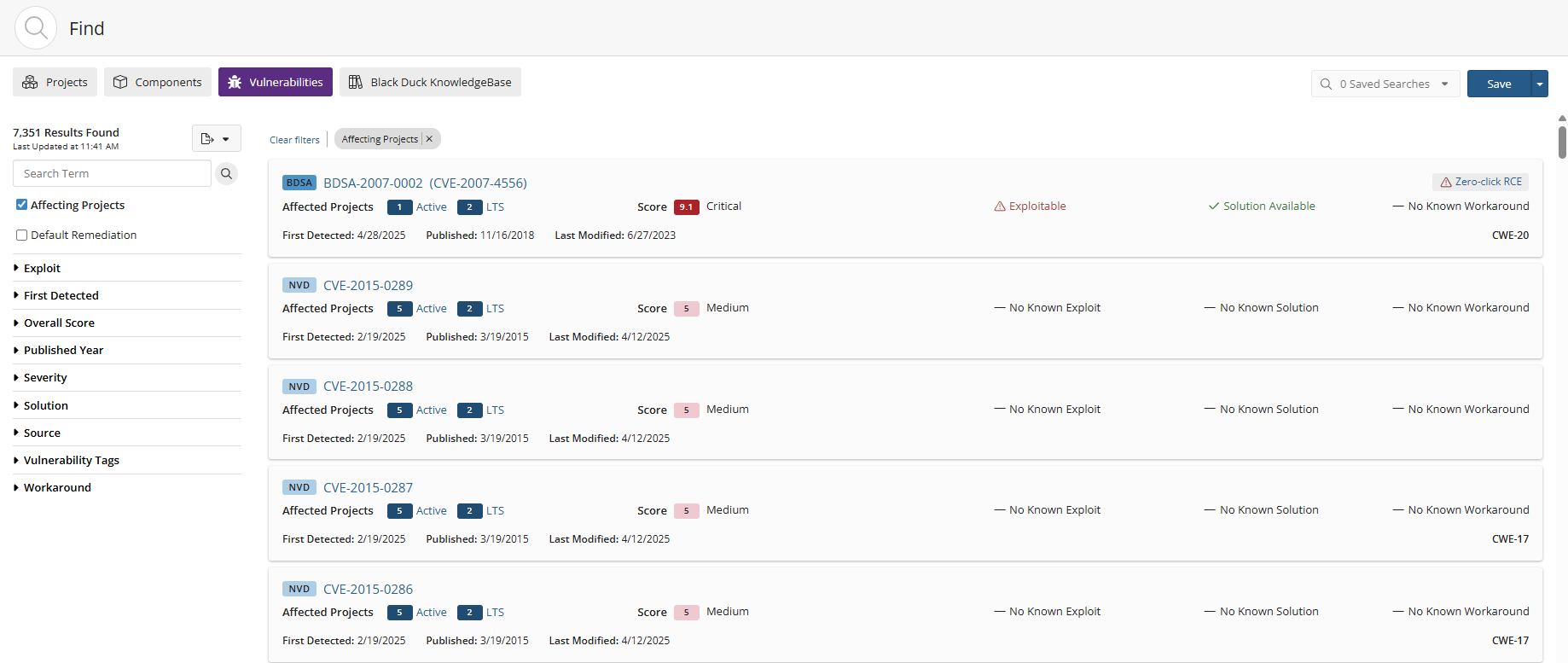
Task: Click NVD badge for CVE-2015-0288
Action: [x=299, y=387]
